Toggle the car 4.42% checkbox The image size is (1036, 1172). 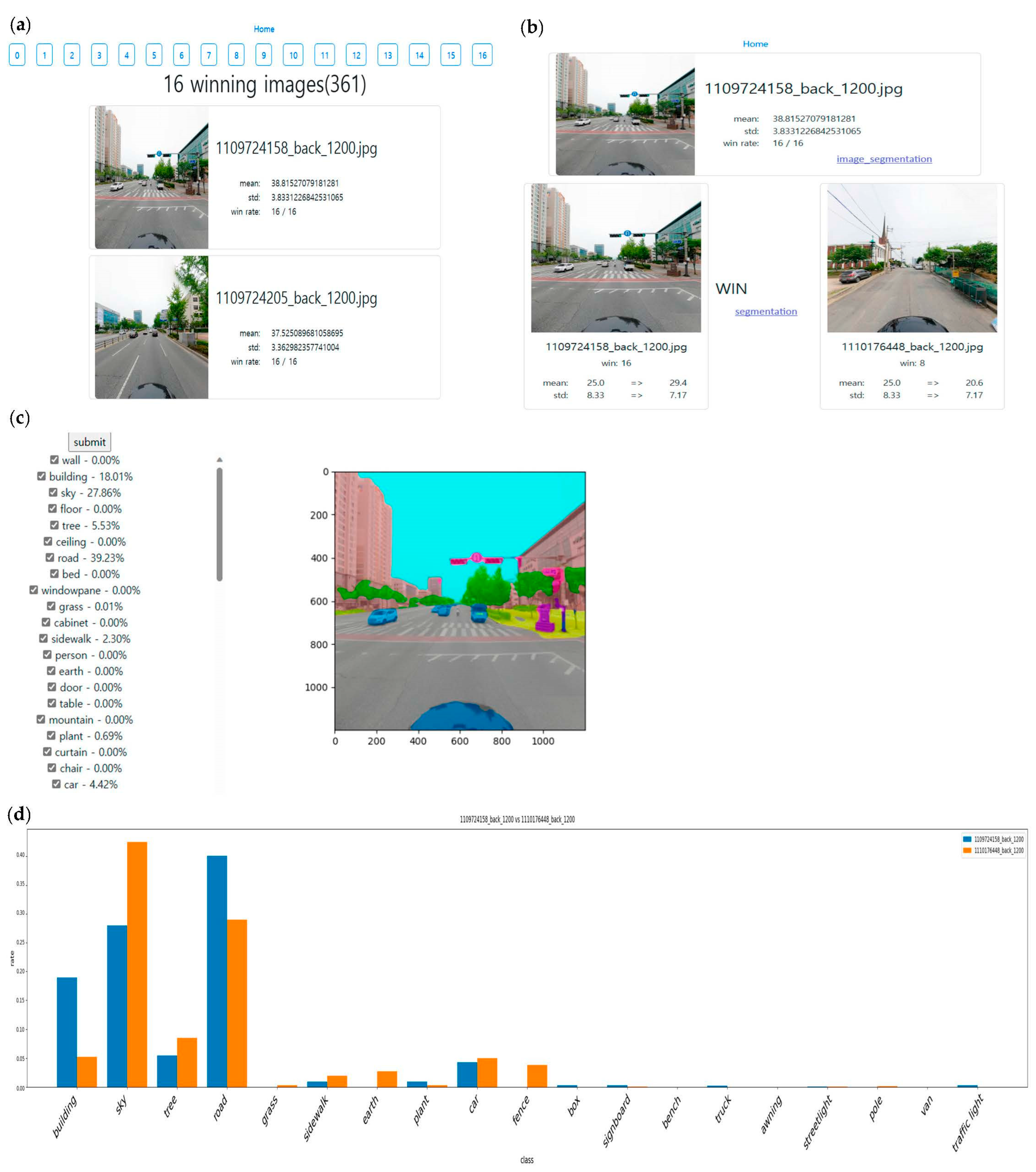click(56, 783)
